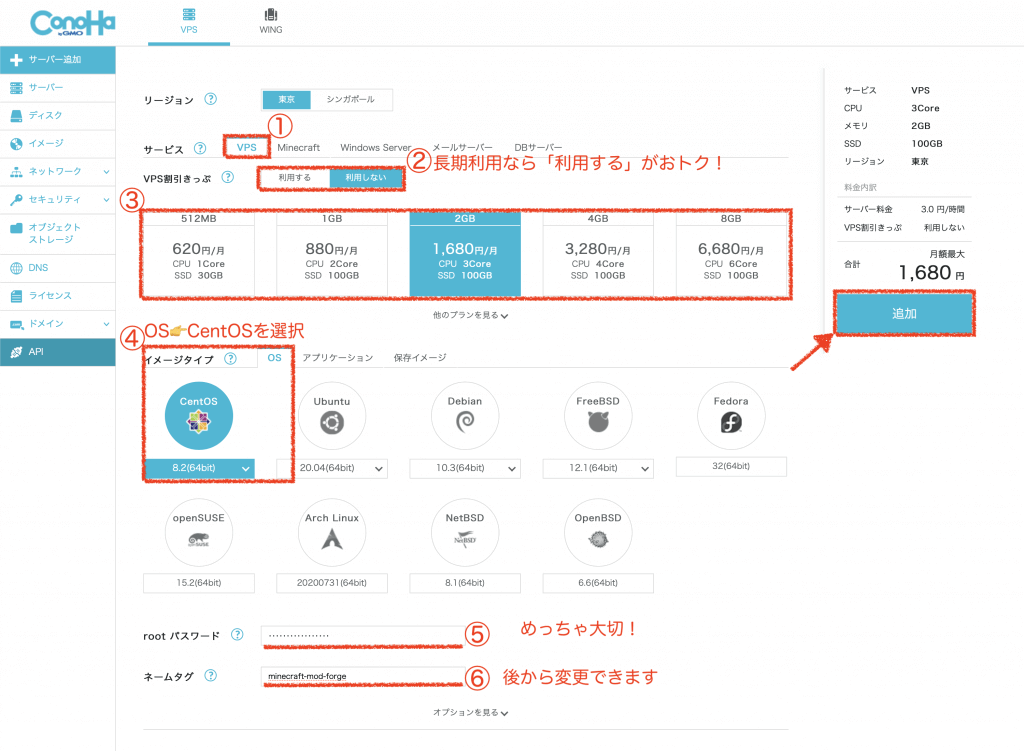Screen dimensions: 1024x751
Task: Open help for VPS割引きっぷ
Action: point(227,177)
